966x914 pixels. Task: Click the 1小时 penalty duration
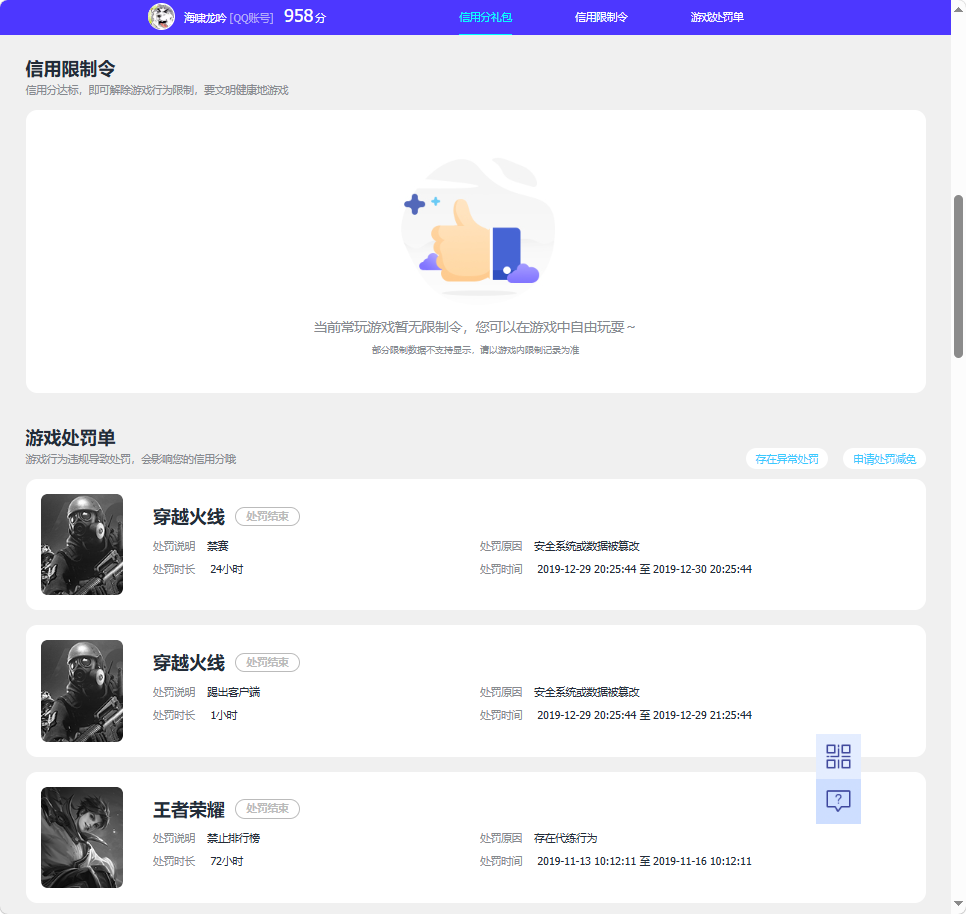[224, 715]
